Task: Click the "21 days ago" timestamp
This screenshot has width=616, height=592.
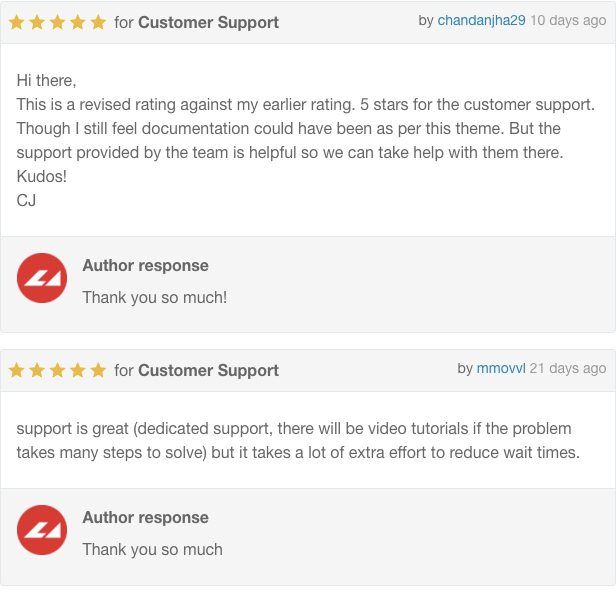Action: (x=567, y=368)
